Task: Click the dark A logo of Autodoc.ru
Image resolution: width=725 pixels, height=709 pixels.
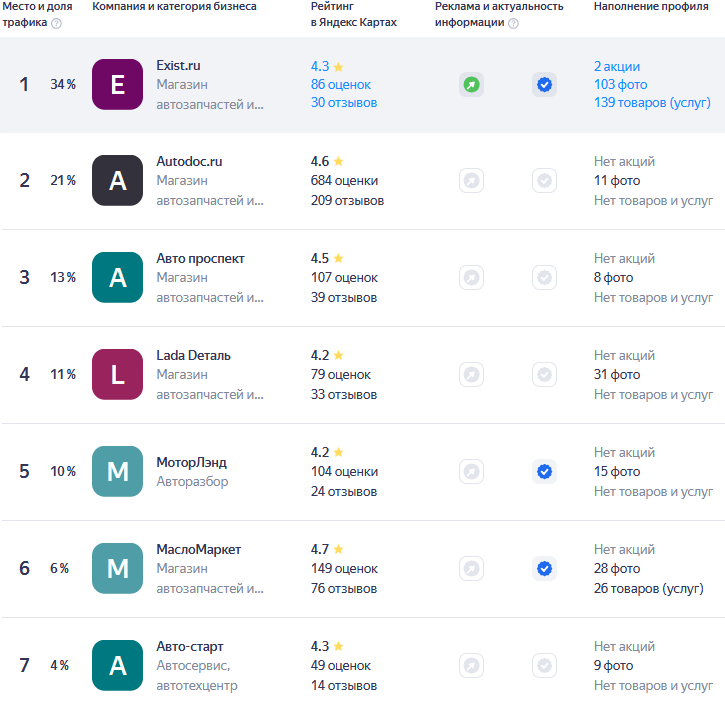Action: coord(117,180)
